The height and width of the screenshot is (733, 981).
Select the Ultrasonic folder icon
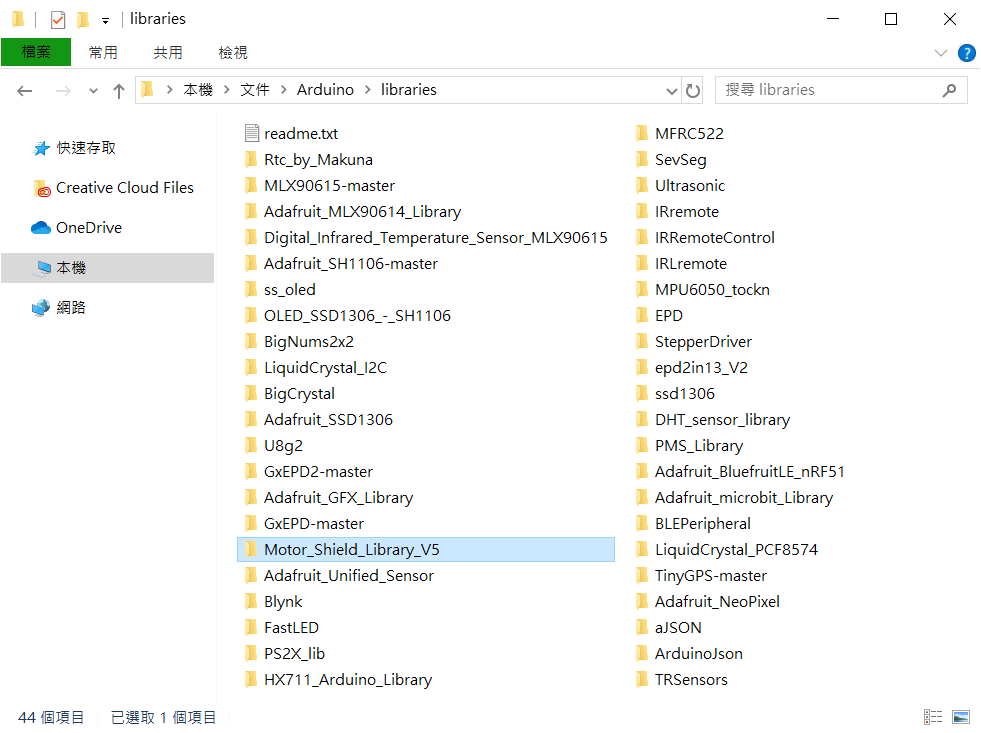642,186
